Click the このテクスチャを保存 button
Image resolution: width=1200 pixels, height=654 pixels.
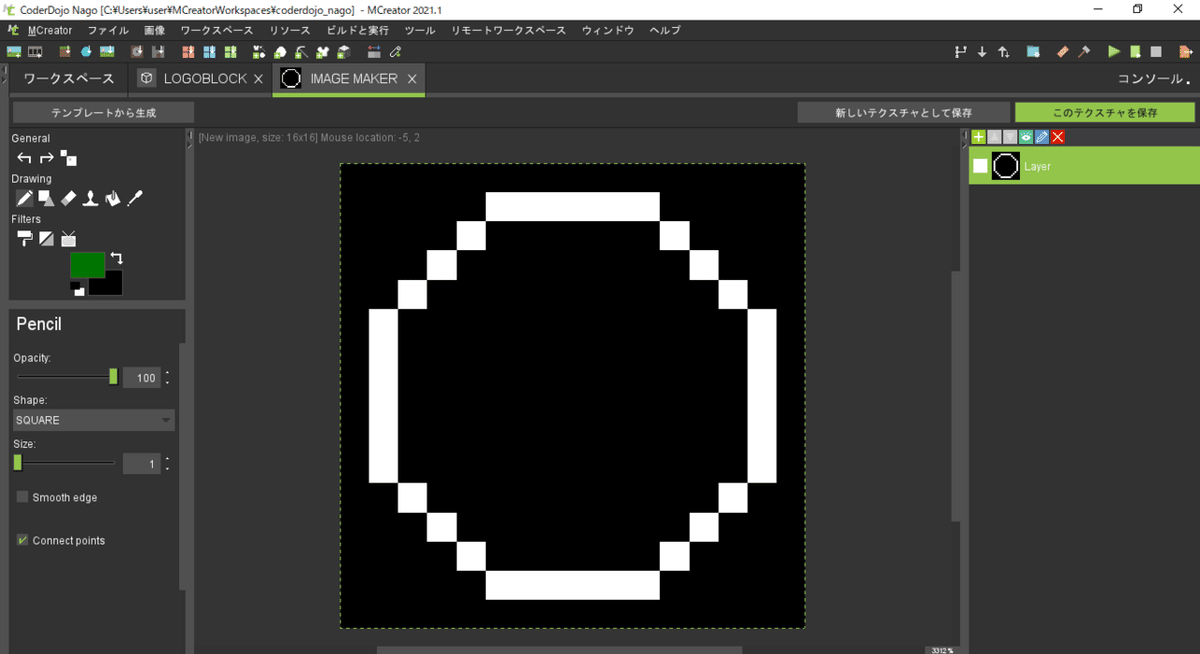coord(1104,112)
